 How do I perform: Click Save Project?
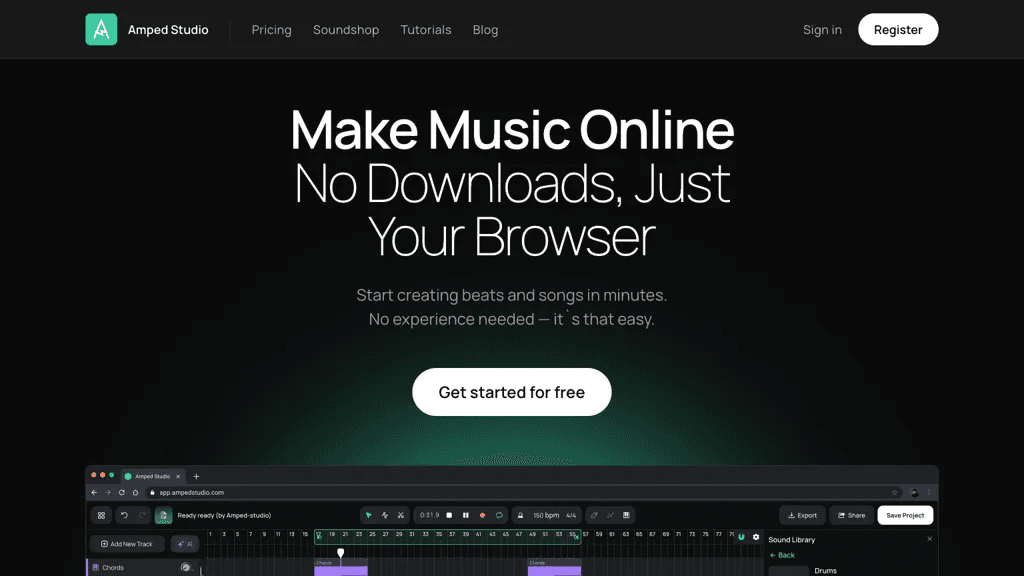coord(905,515)
